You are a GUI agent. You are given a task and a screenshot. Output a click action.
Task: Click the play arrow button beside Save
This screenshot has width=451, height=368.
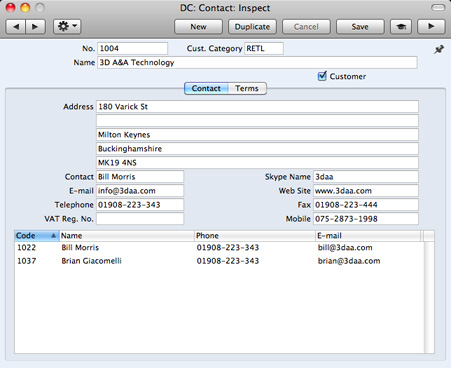tap(431, 27)
